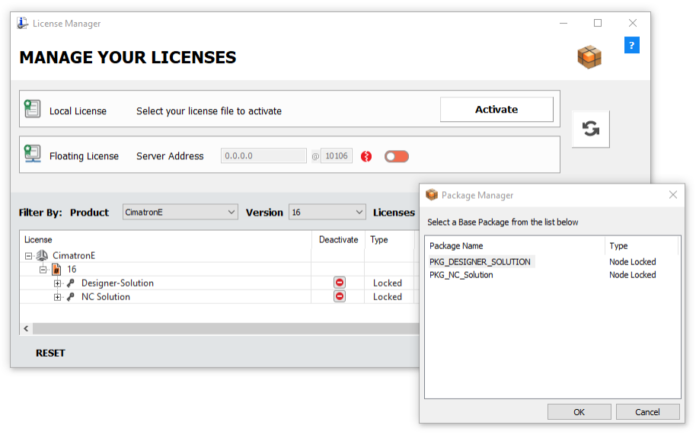
Task: Click the orange package cube icon
Action: point(589,57)
